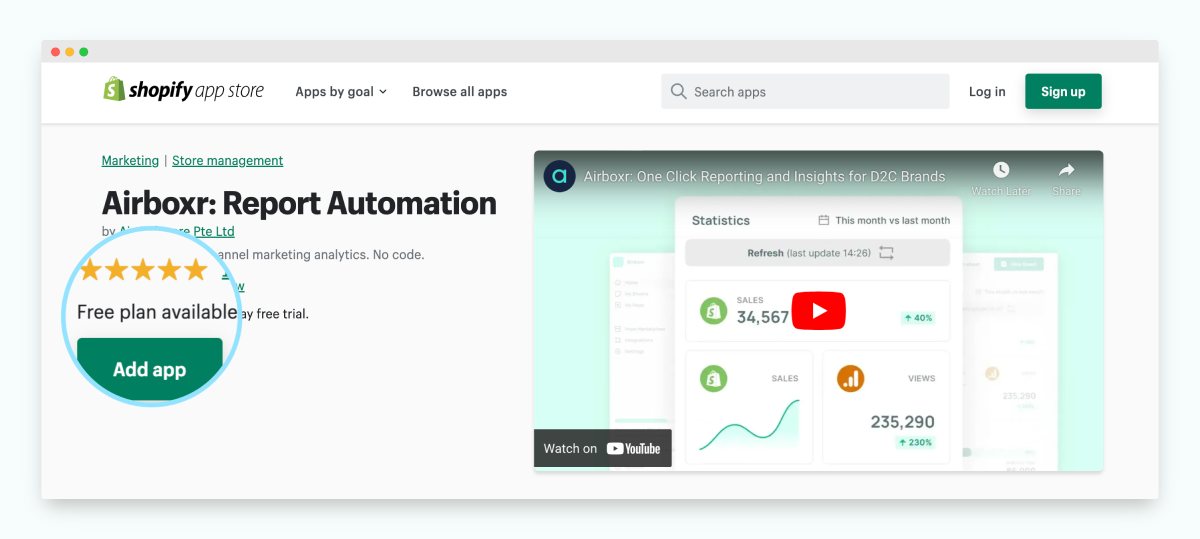The height and width of the screenshot is (539, 1200).
Task: Click the refresh arrows icon in Statistics
Action: pyautogui.click(x=886, y=253)
